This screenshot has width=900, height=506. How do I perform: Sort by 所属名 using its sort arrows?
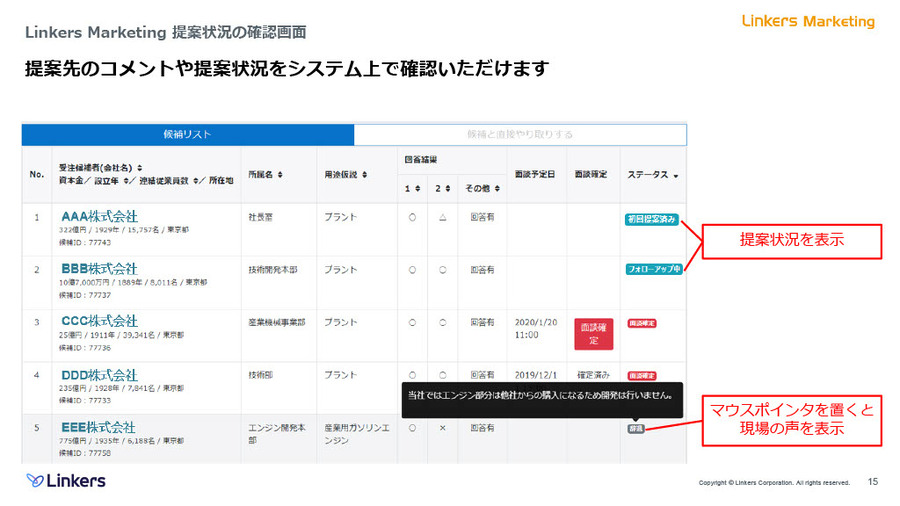(280, 174)
